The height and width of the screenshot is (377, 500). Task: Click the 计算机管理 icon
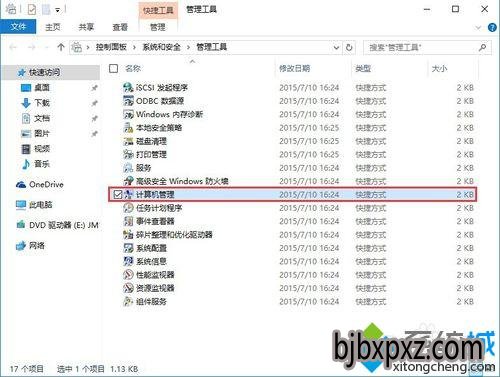(x=128, y=194)
